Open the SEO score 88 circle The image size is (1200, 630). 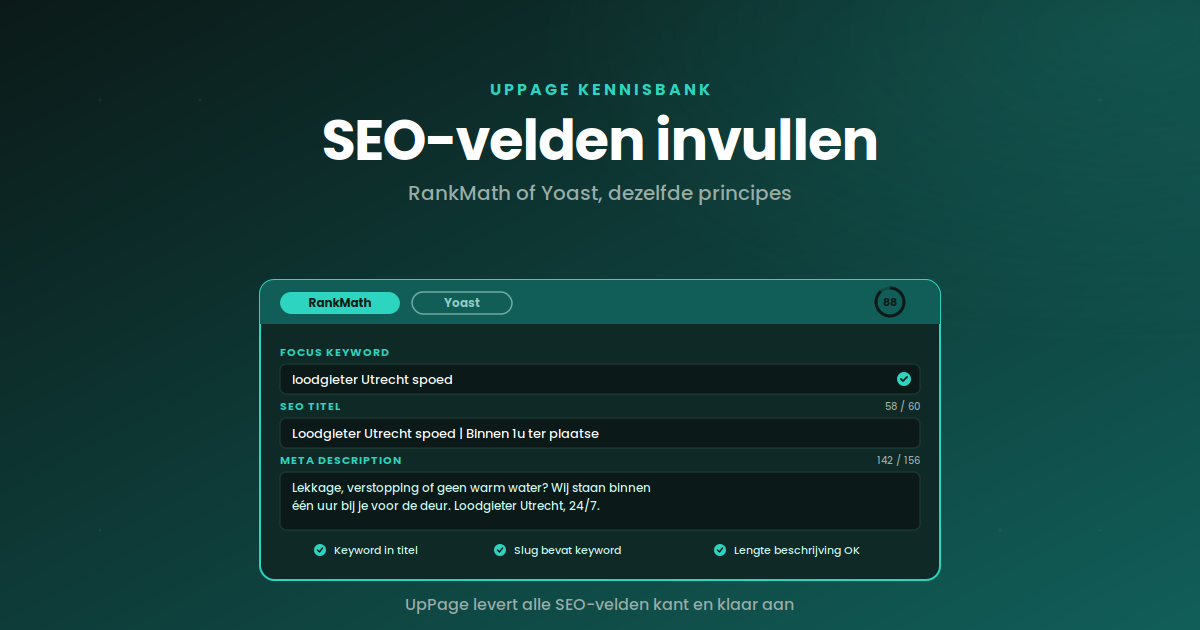890,302
